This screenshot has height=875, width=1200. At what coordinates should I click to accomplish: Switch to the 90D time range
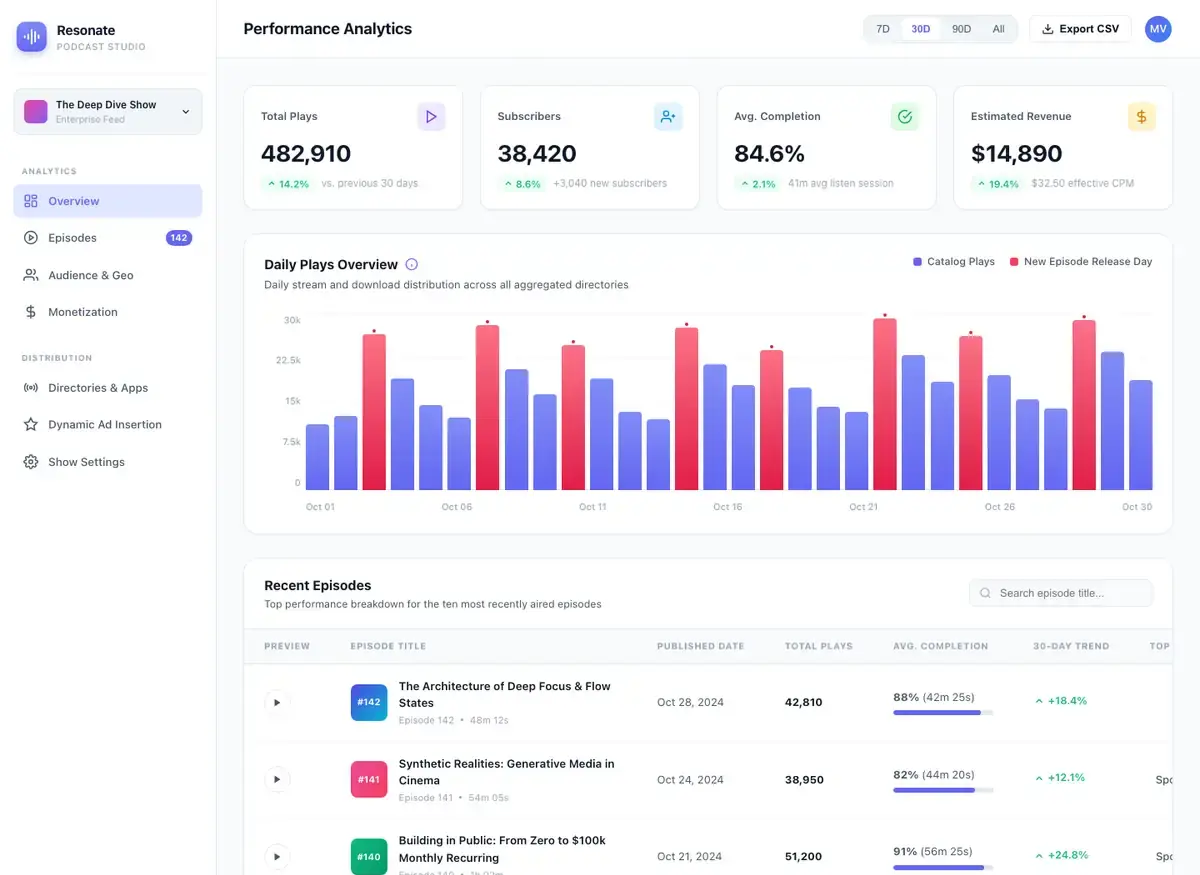(961, 29)
